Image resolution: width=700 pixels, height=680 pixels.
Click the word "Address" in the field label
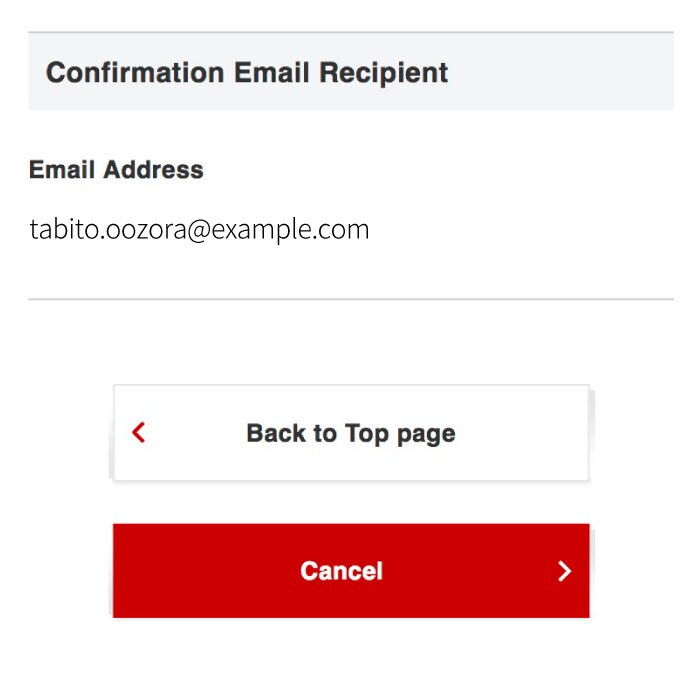coord(160,170)
